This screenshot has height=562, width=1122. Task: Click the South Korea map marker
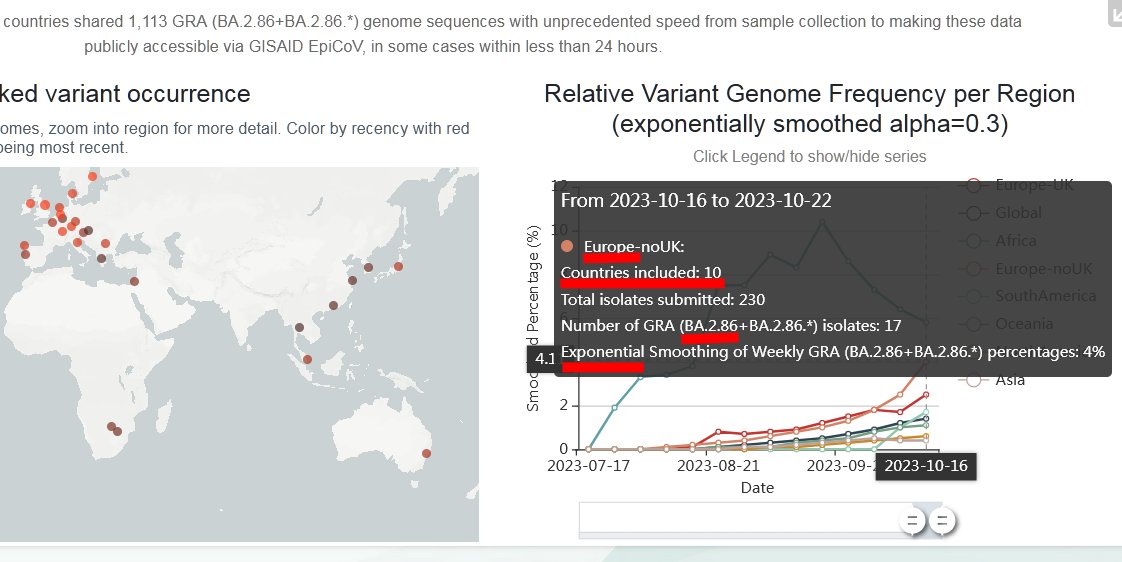369,267
